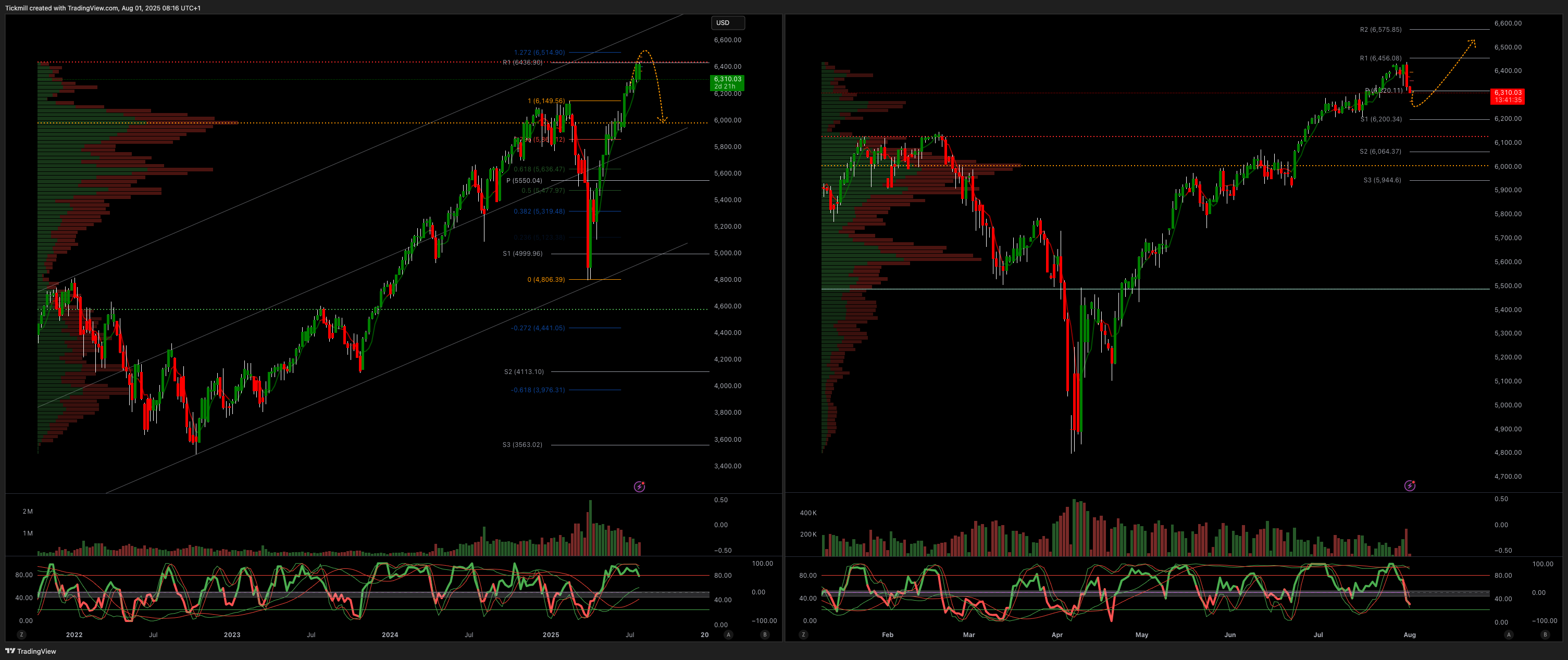Open the TradingView logo at the bottom left
This screenshot has height=660, width=1568.
(x=30, y=651)
